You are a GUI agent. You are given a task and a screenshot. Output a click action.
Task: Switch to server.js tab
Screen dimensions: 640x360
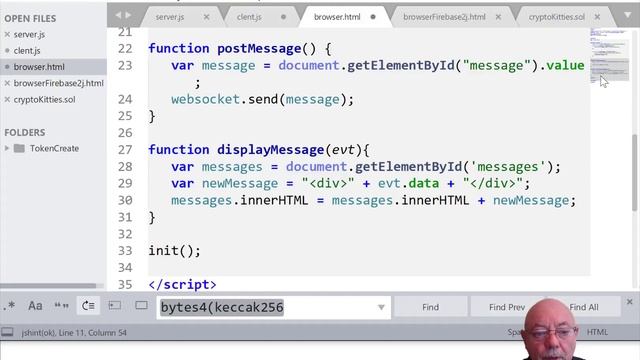[x=170, y=17]
